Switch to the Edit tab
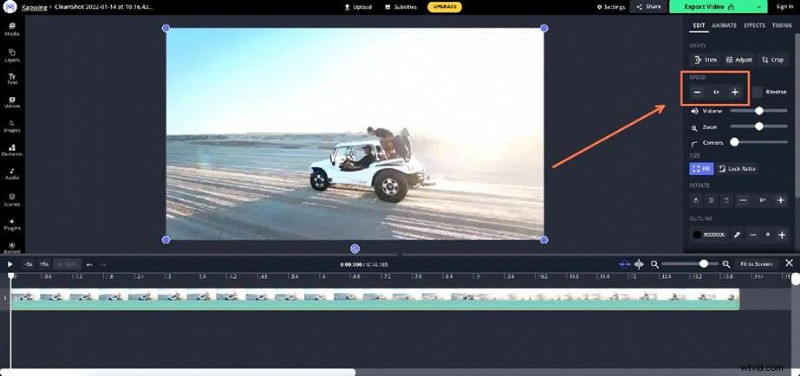 coord(698,26)
